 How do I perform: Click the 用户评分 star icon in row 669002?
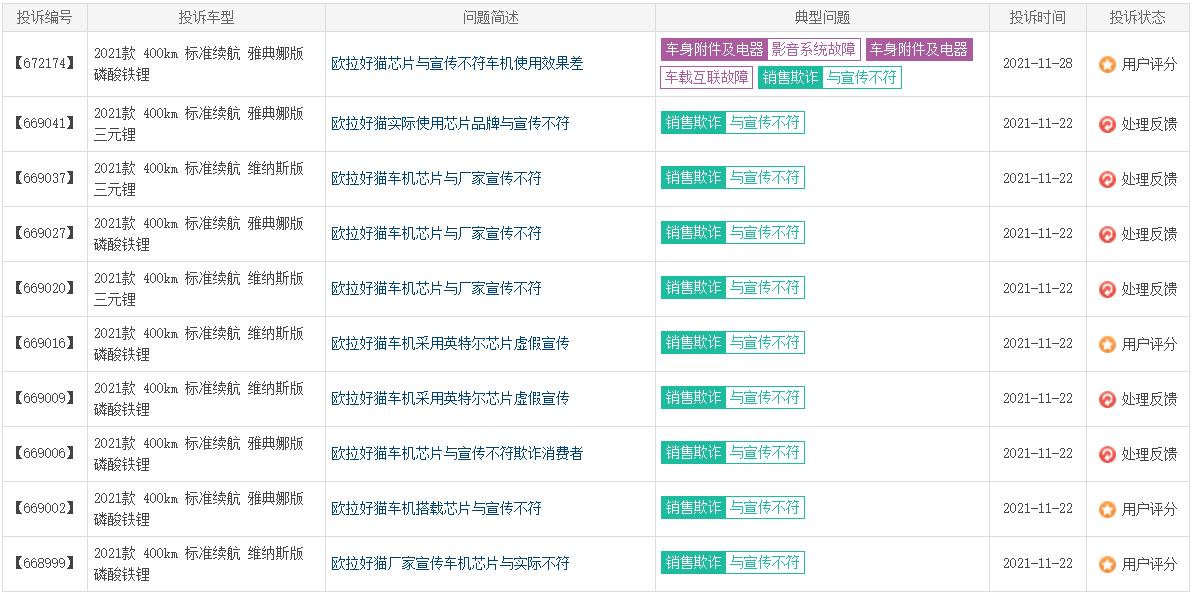pos(1107,509)
